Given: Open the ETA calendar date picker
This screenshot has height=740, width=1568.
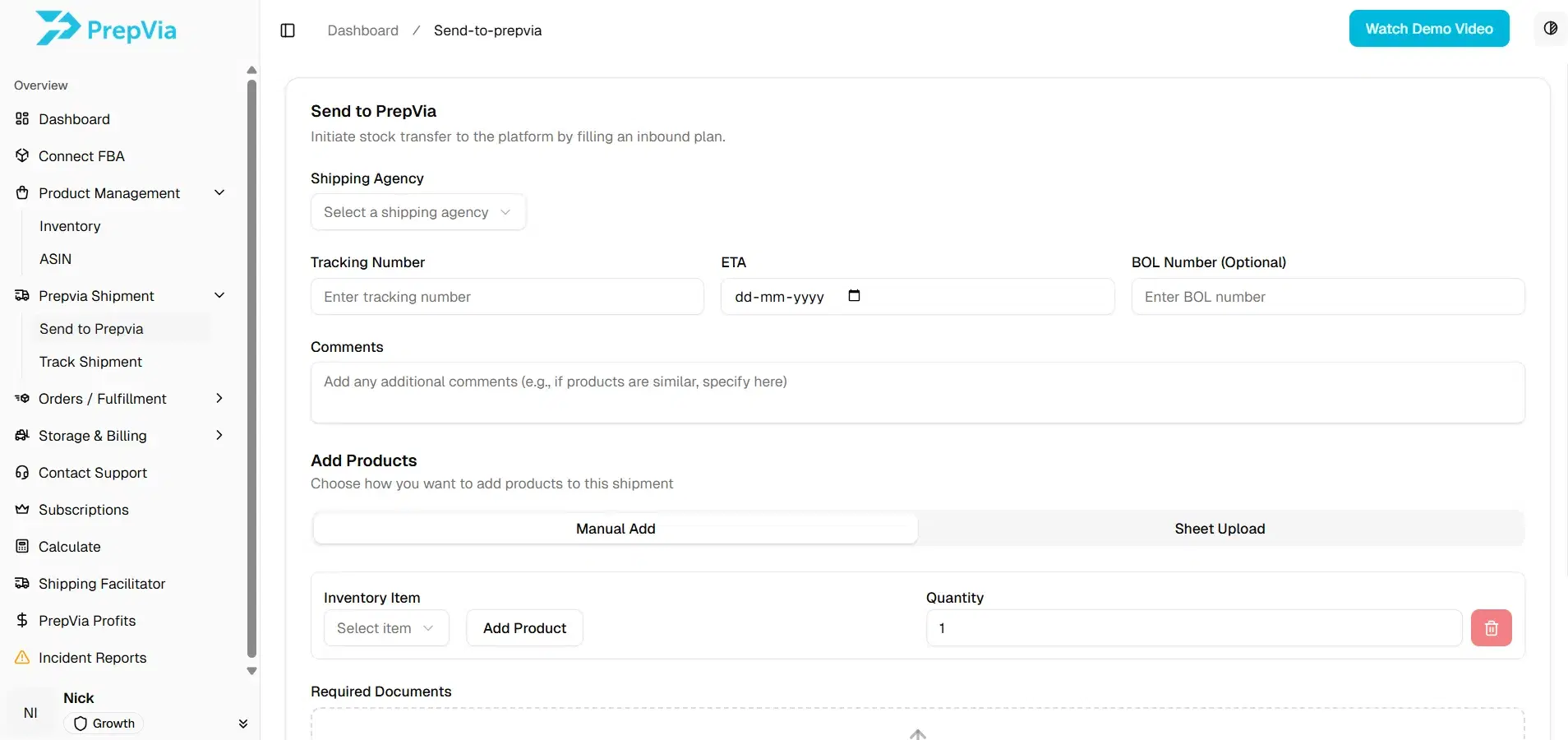Looking at the screenshot, I should point(854,296).
